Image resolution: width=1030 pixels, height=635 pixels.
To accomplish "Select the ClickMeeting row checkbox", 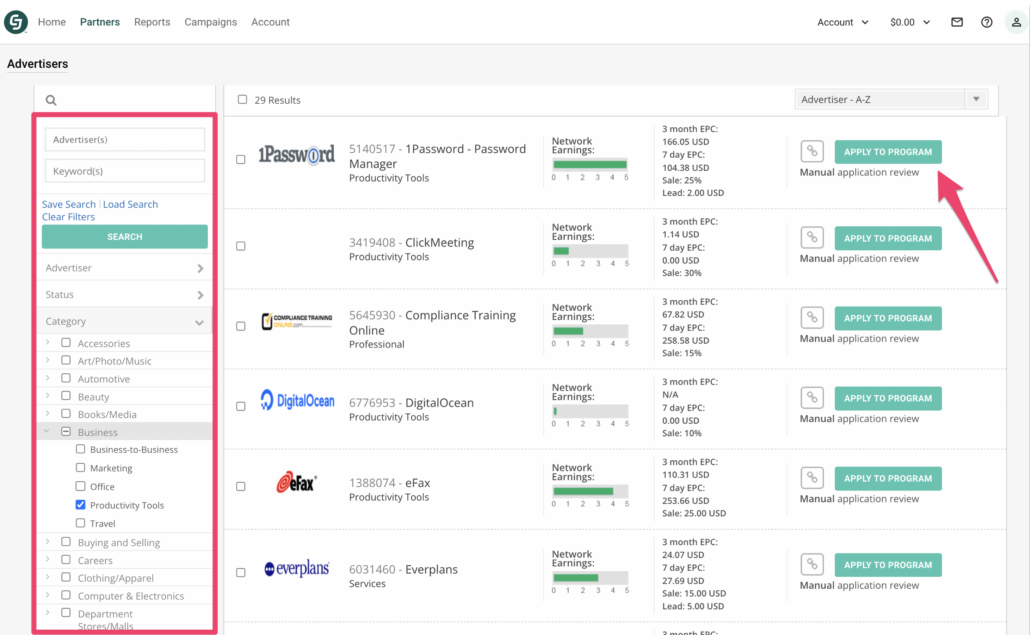I will (x=241, y=246).
